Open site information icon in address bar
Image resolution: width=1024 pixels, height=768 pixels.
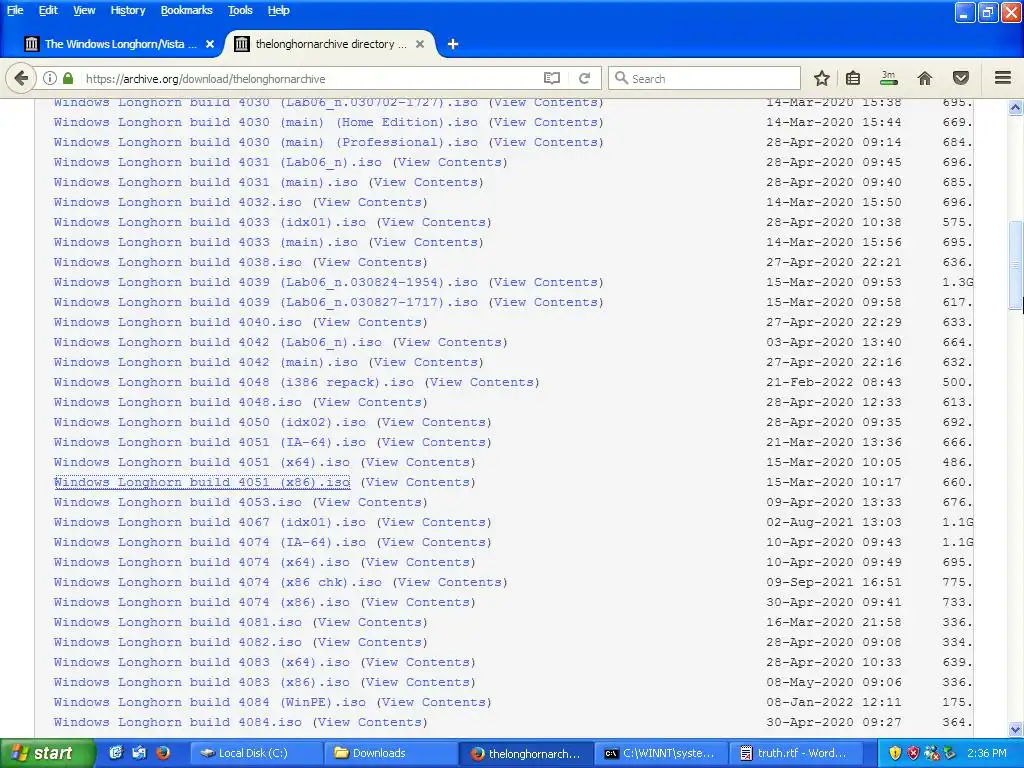[50, 78]
